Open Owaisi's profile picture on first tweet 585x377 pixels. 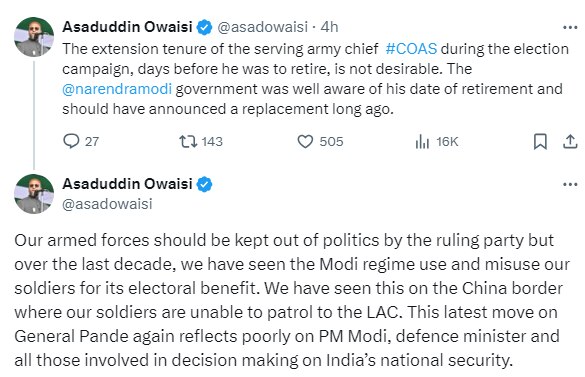pyautogui.click(x=34, y=37)
